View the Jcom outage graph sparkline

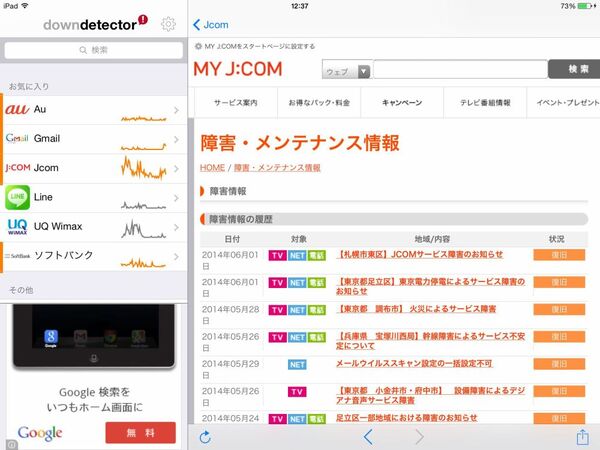[144, 168]
